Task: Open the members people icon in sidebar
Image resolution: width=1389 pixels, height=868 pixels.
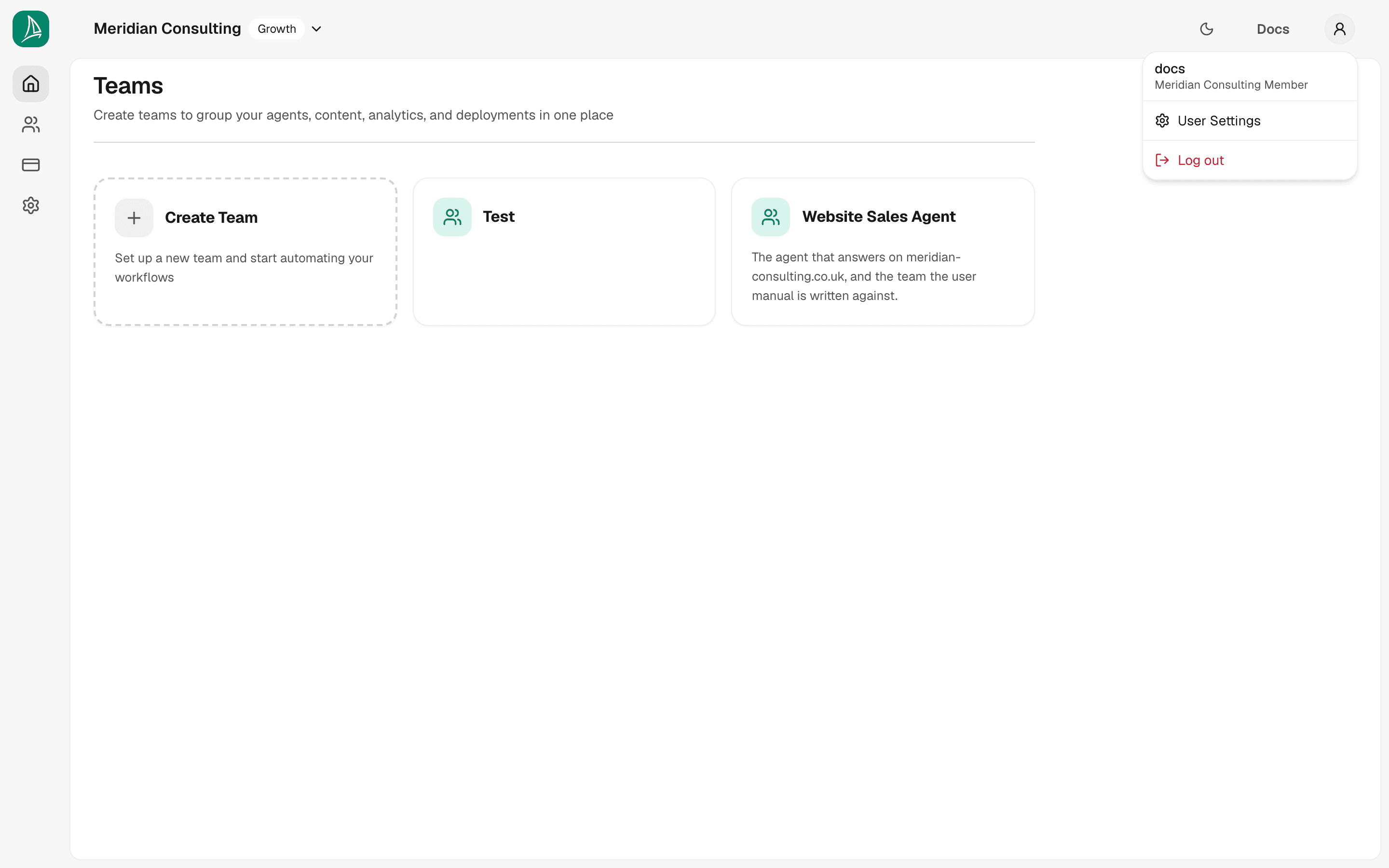Action: [x=31, y=124]
